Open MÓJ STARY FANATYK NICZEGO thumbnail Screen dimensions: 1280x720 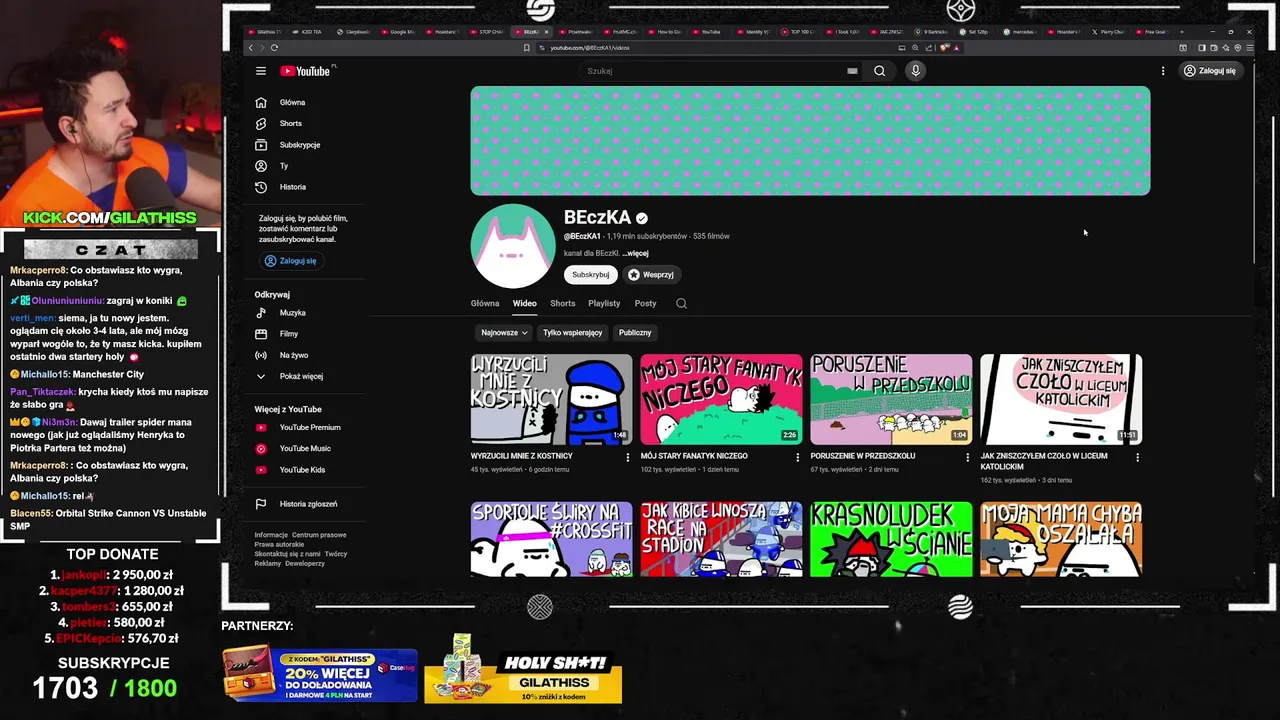tap(721, 399)
